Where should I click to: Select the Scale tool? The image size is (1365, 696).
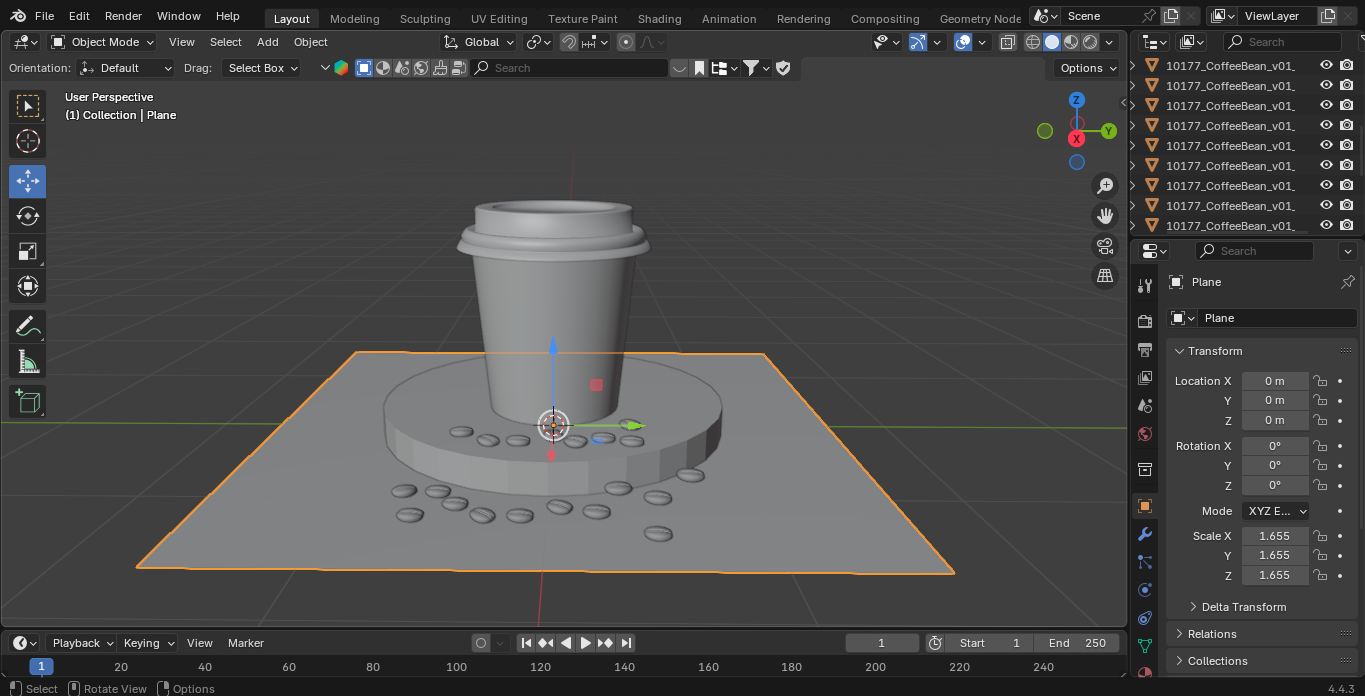pos(28,251)
